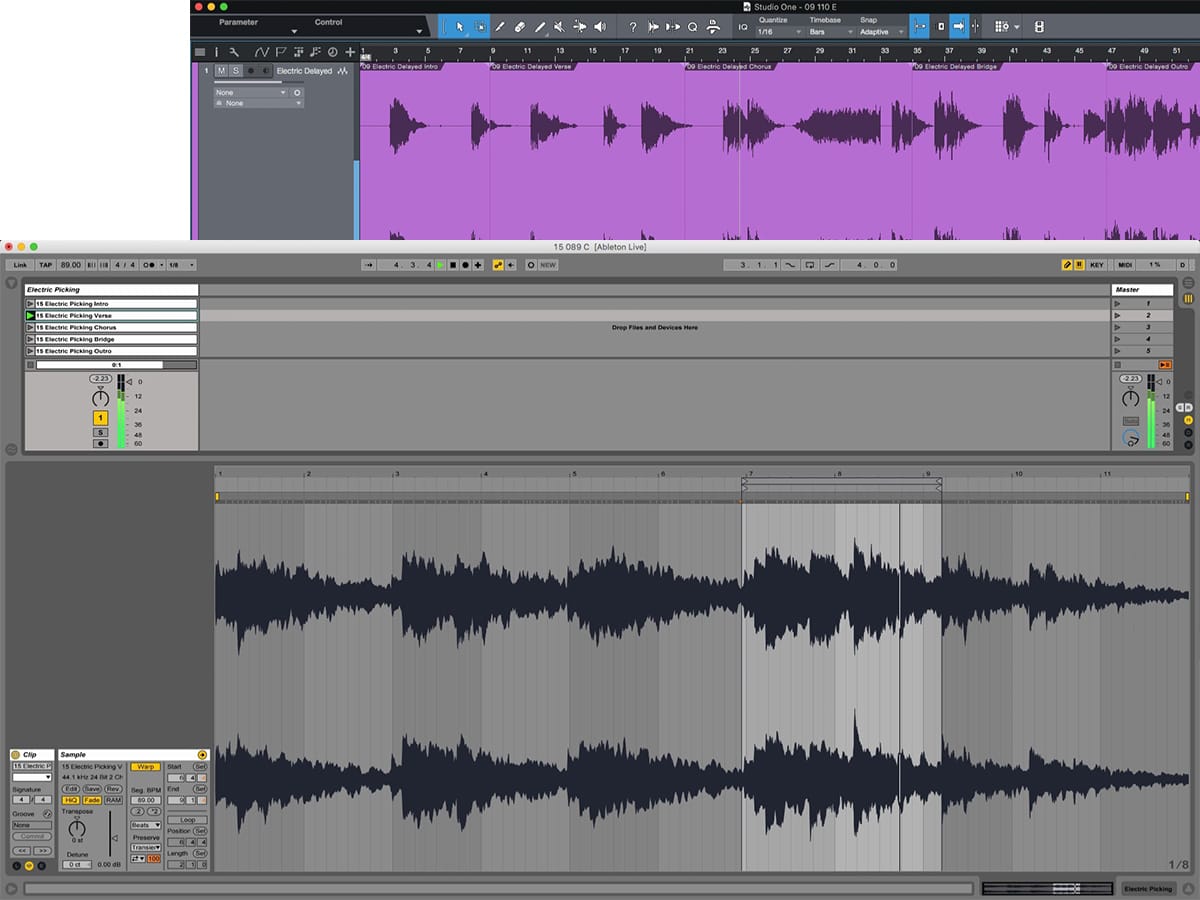Open the Quantize 1/16 dropdown
Screen dimensions: 1200x900
click(780, 32)
